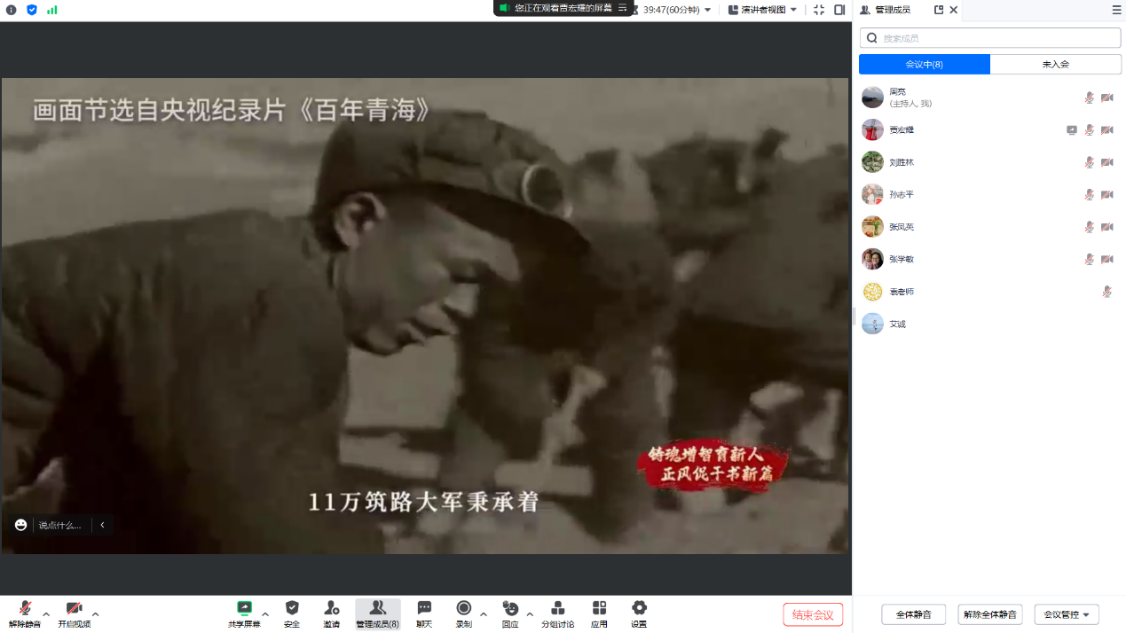
Task: Click the 全体静音 mute all button
Action: 913,614
